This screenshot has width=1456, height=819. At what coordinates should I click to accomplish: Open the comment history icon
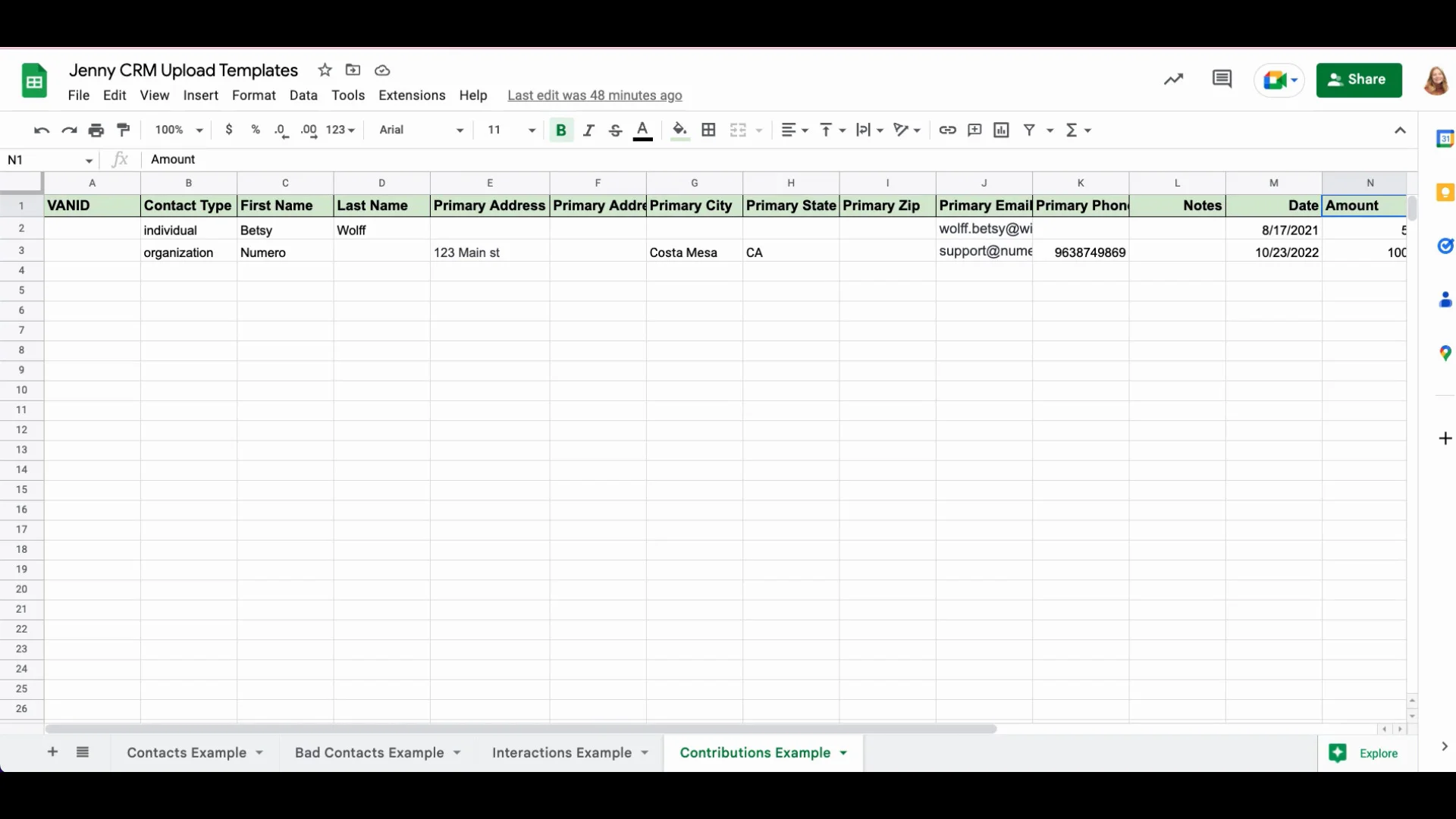point(1222,79)
